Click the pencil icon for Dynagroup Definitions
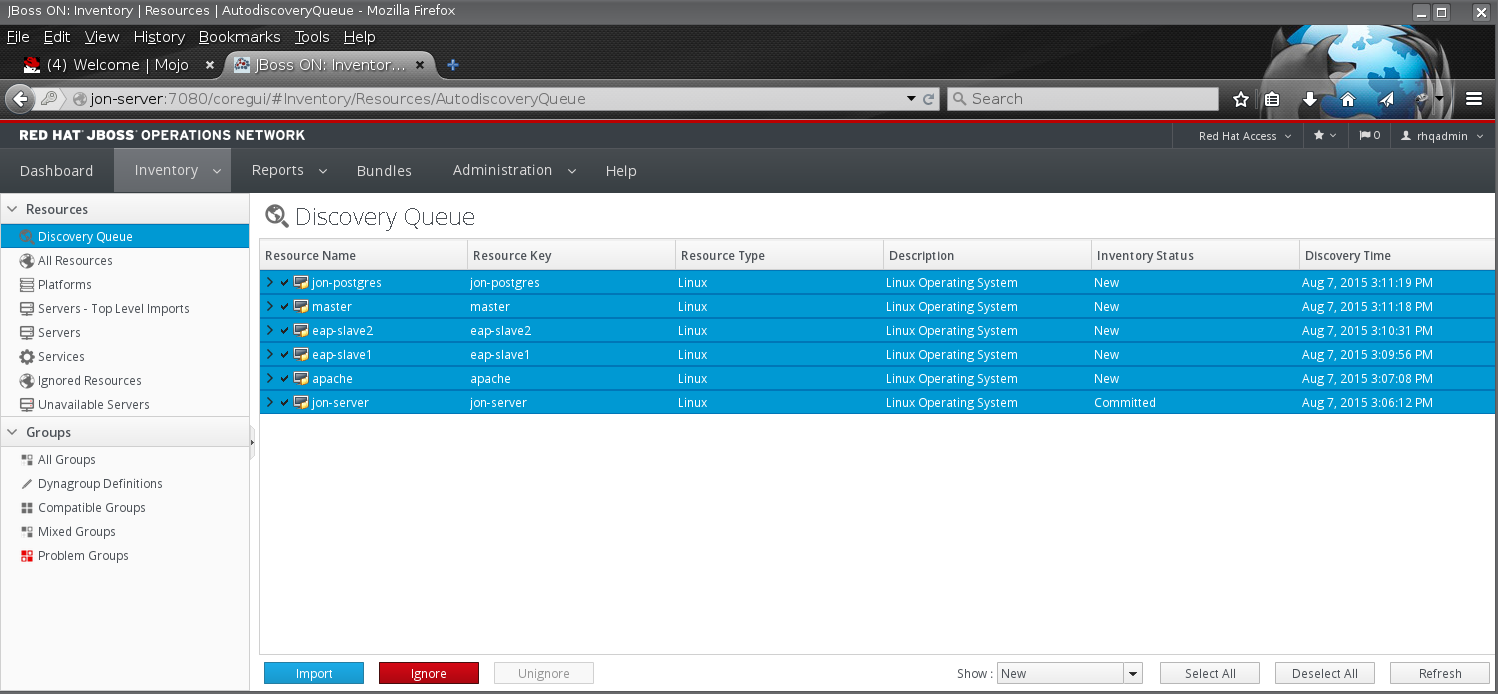Viewport: 1498px width, 694px height. tap(28, 484)
